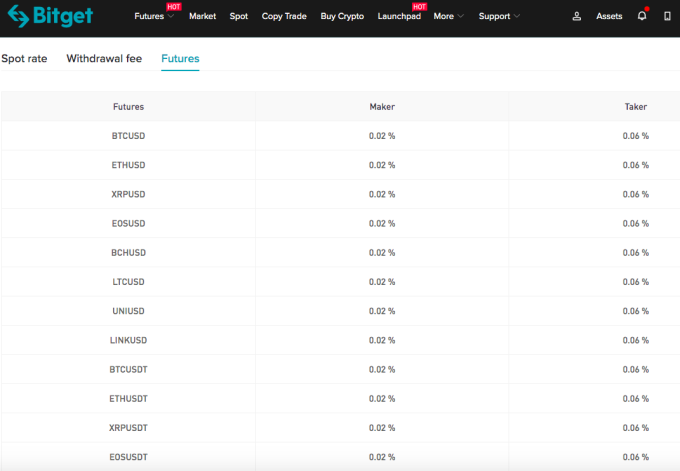This screenshot has width=680, height=471.
Task: Open the user account icon
Action: pyautogui.click(x=576, y=16)
